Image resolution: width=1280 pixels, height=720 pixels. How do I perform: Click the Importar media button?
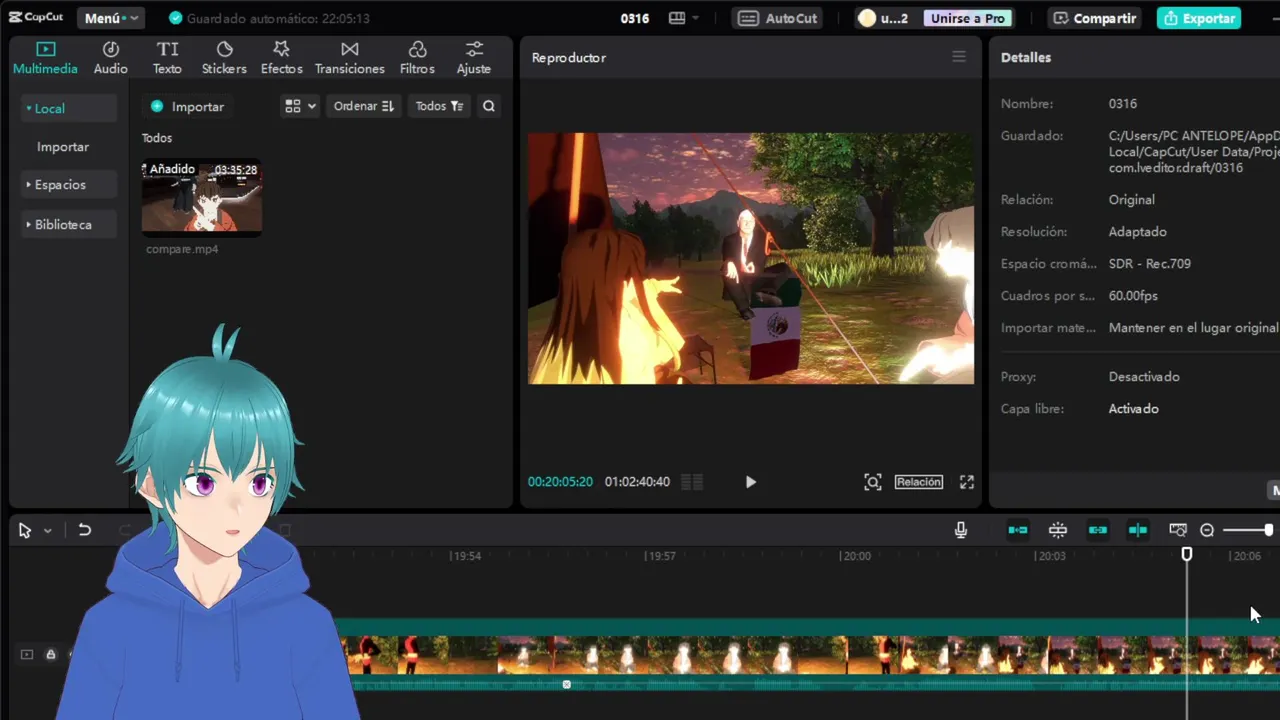tap(187, 106)
